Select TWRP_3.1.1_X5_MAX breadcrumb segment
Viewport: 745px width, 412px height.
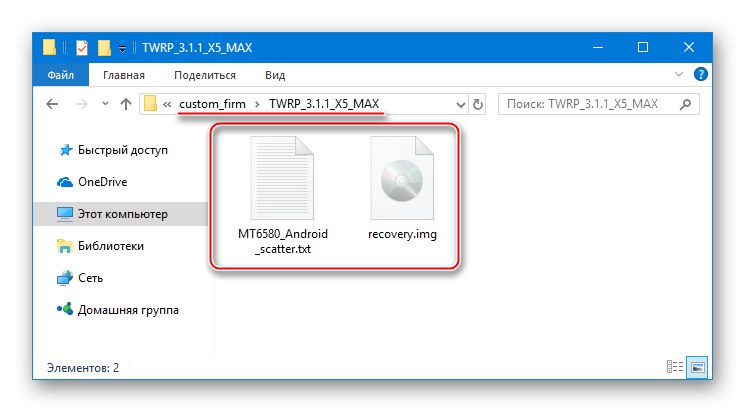click(x=324, y=104)
